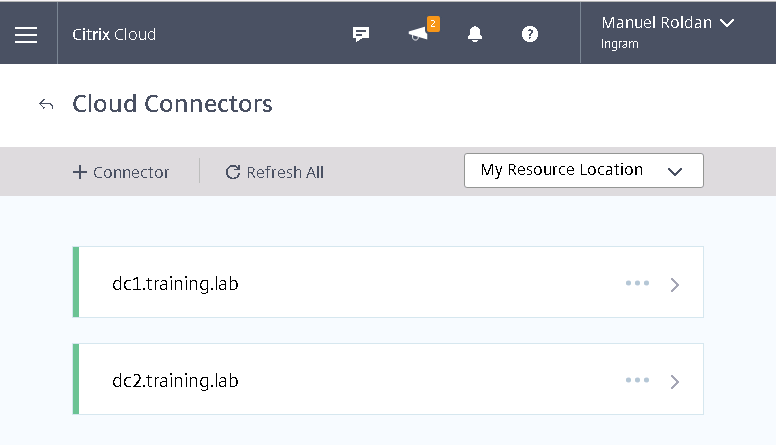Click the orange announcement count badge
Image resolution: width=776 pixels, height=445 pixels.
pyautogui.click(x=433, y=24)
